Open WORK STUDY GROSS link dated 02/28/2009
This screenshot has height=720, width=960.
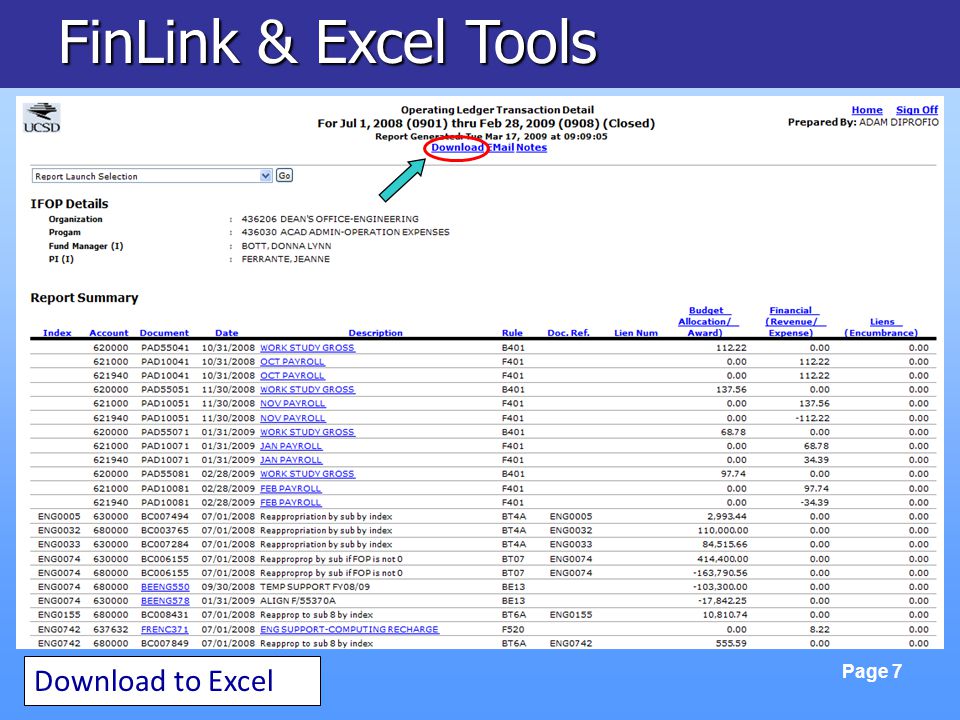click(307, 474)
